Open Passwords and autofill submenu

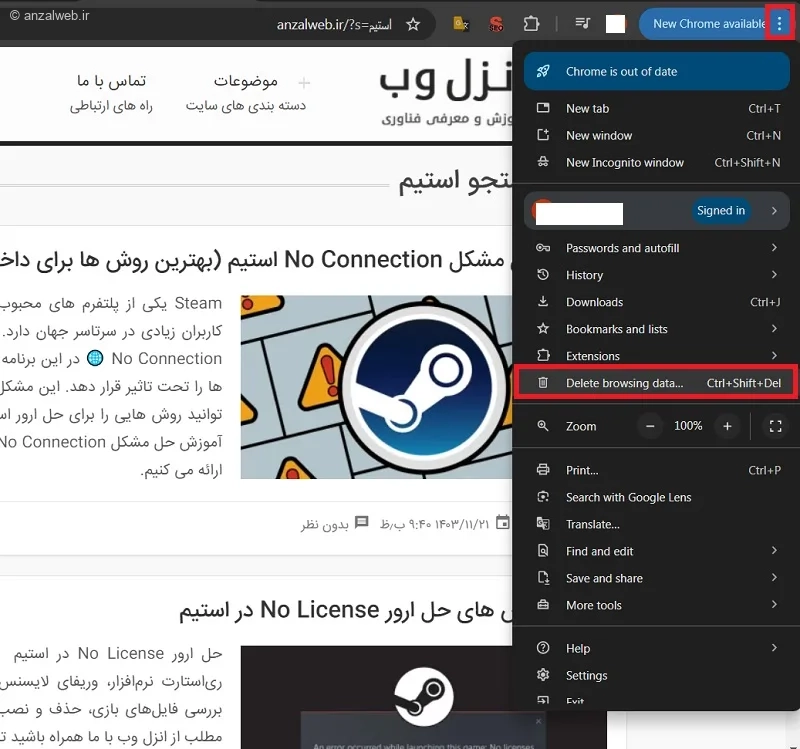pos(657,248)
